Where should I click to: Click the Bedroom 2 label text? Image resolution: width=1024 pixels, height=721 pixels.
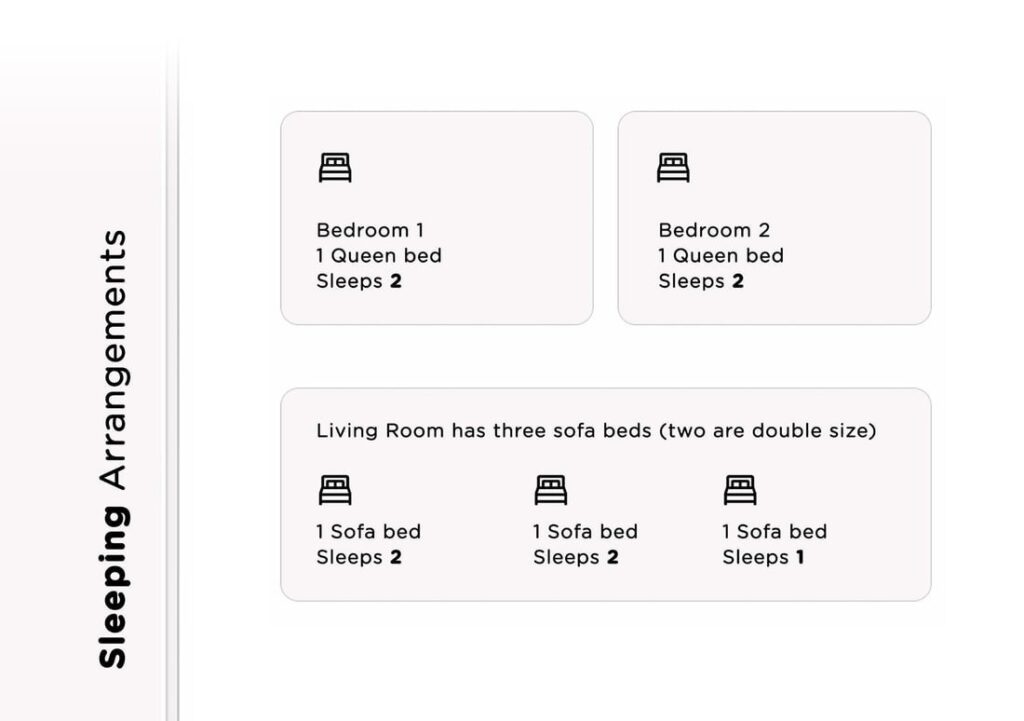click(x=714, y=230)
